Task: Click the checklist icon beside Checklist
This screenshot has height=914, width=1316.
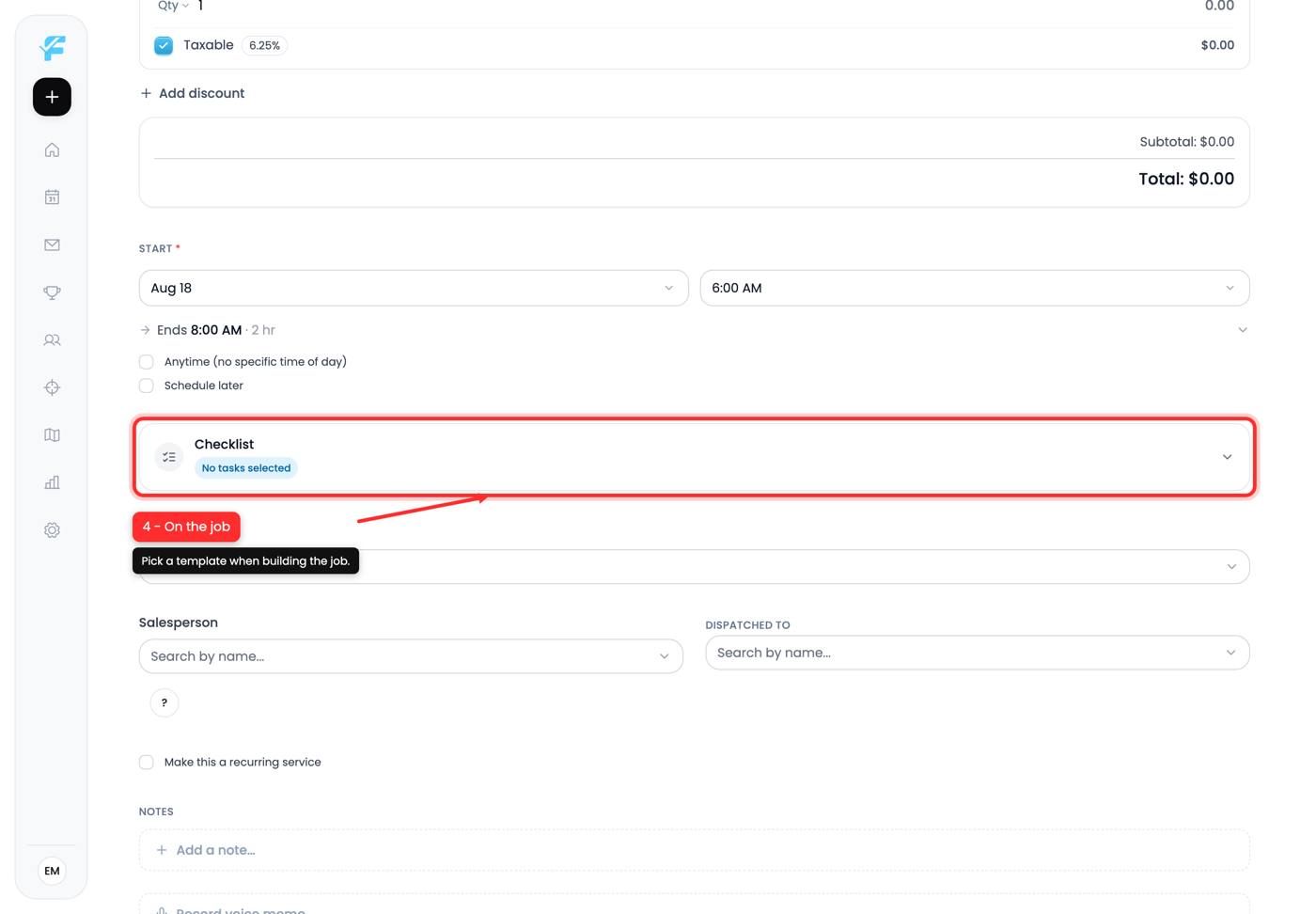Action: [169, 457]
